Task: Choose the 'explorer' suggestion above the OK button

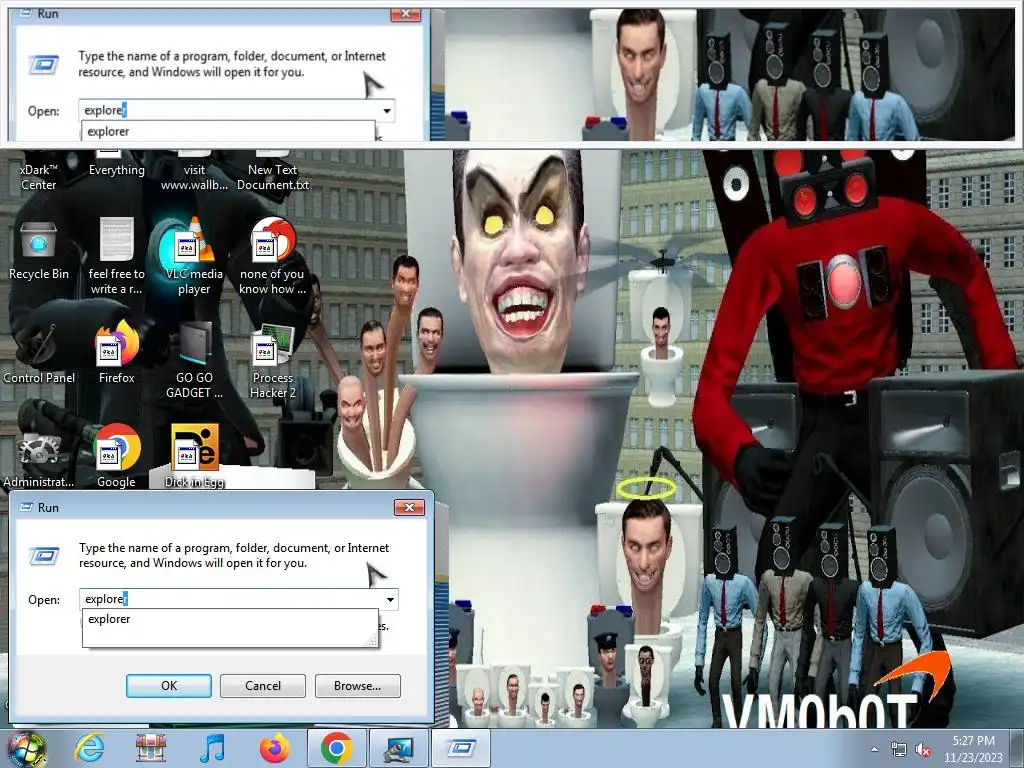Action: [230, 619]
